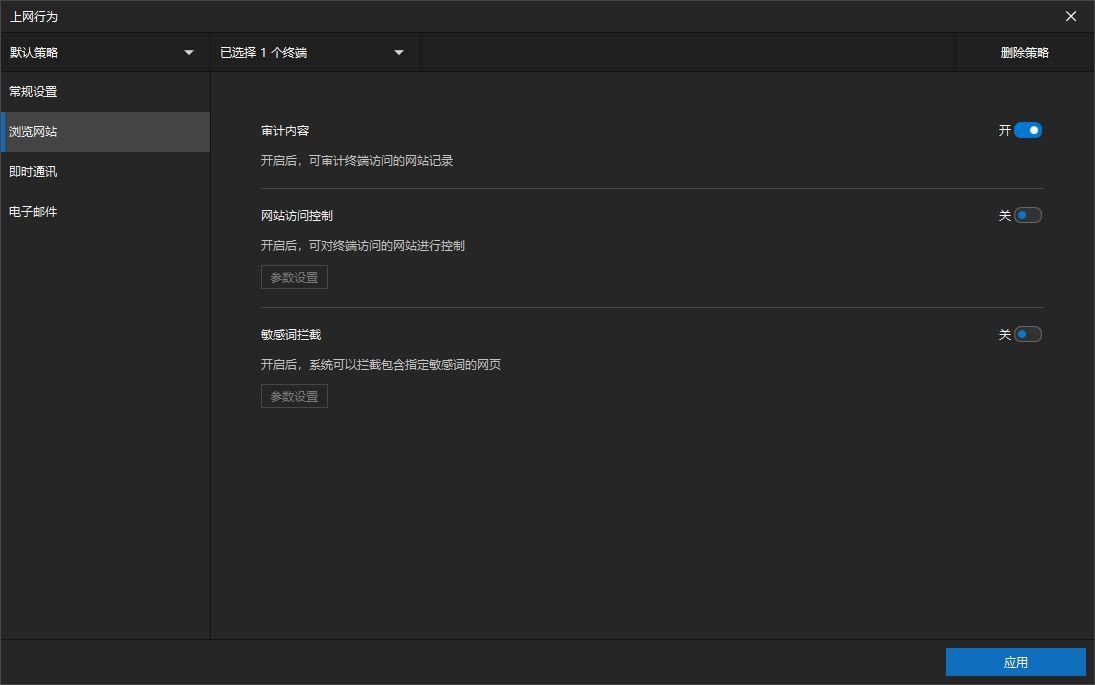The image size is (1095, 685).
Task: Click the 审计内容 heading text
Action: click(285, 131)
